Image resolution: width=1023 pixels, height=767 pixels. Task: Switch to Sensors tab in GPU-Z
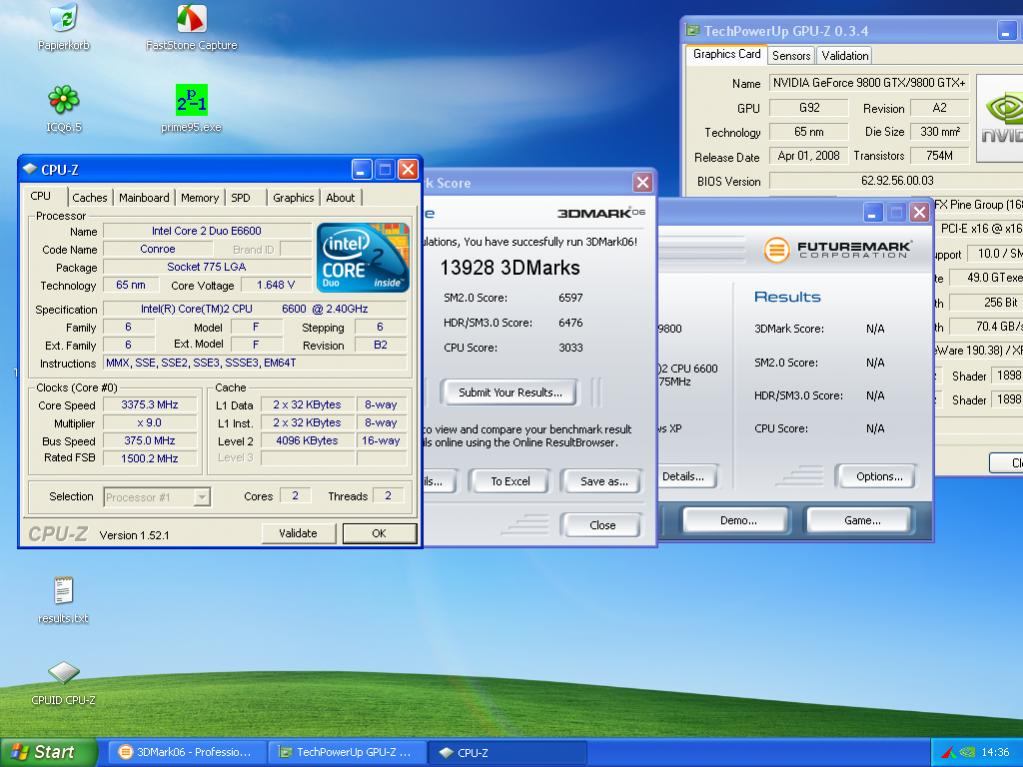click(x=791, y=55)
